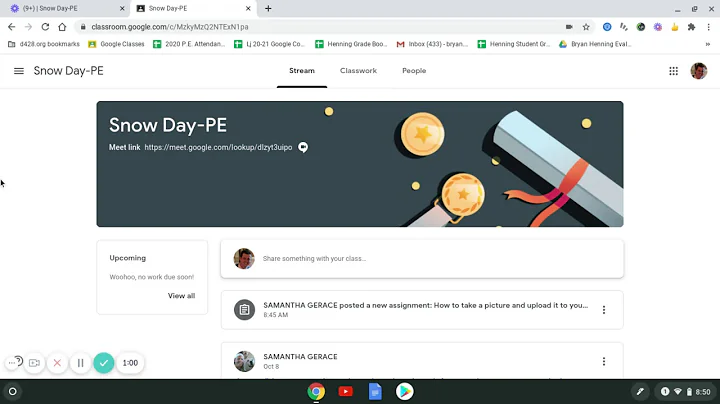Pause the screen recording

coord(80,363)
